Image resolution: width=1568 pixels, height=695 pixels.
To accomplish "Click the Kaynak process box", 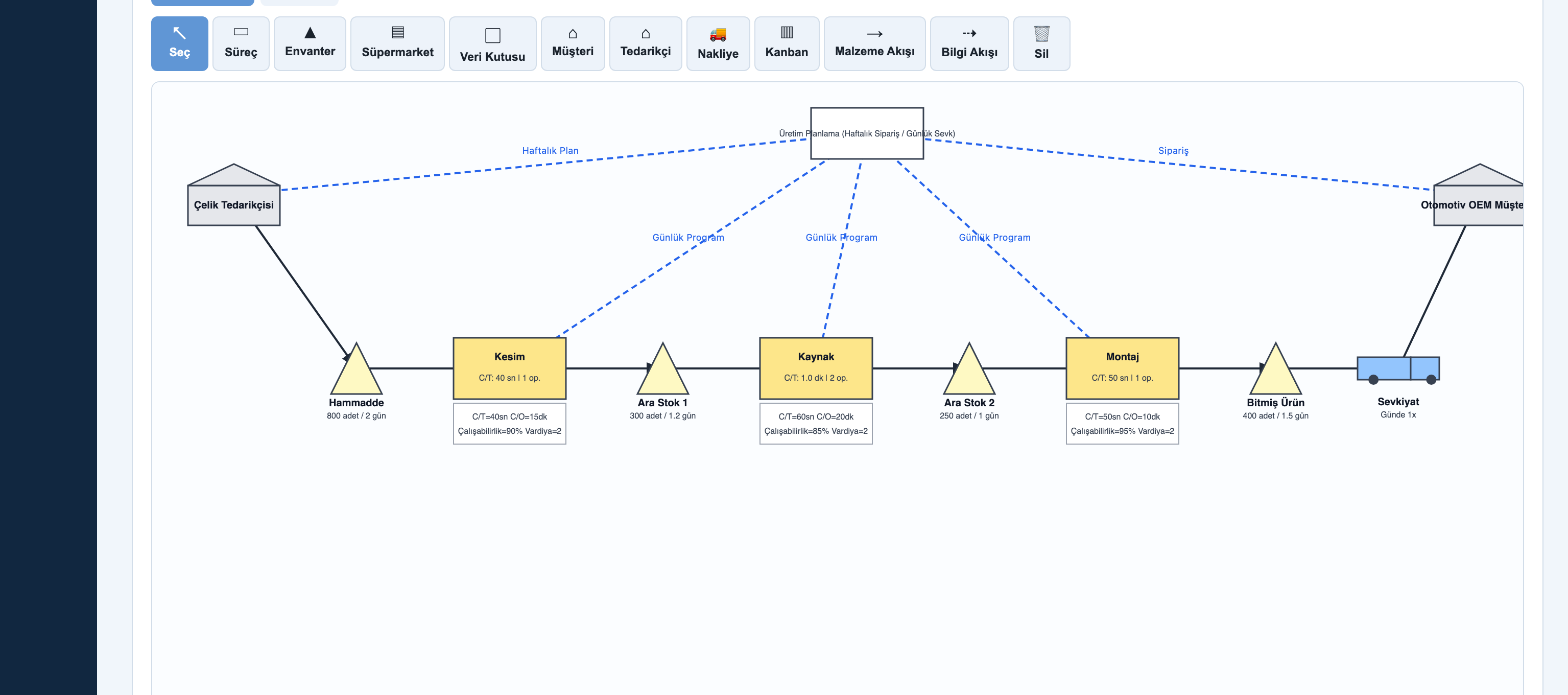I will [816, 368].
